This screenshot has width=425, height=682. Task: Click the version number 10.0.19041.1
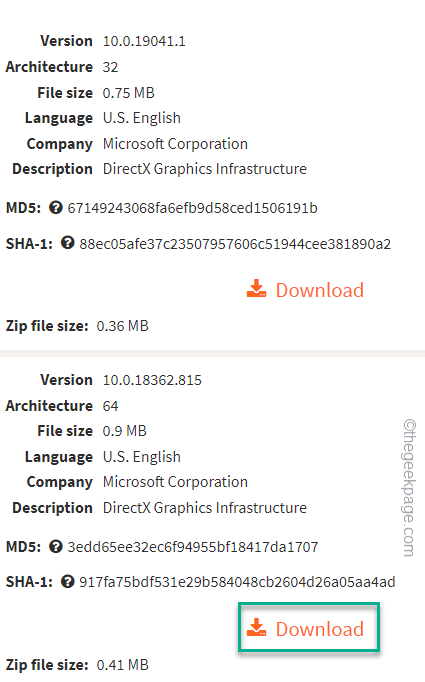tap(144, 41)
